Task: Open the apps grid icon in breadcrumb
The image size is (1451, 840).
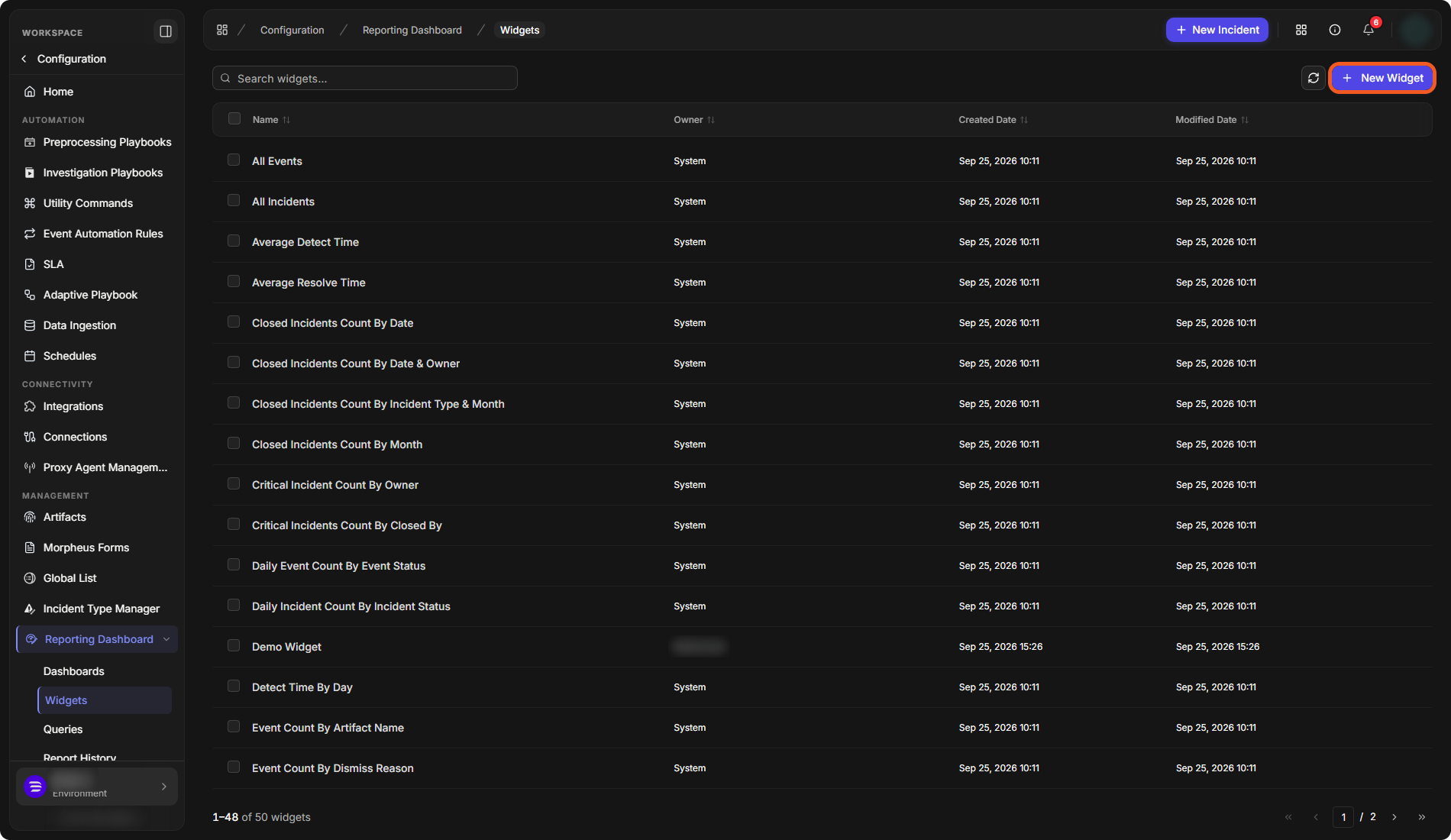Action: [222, 30]
